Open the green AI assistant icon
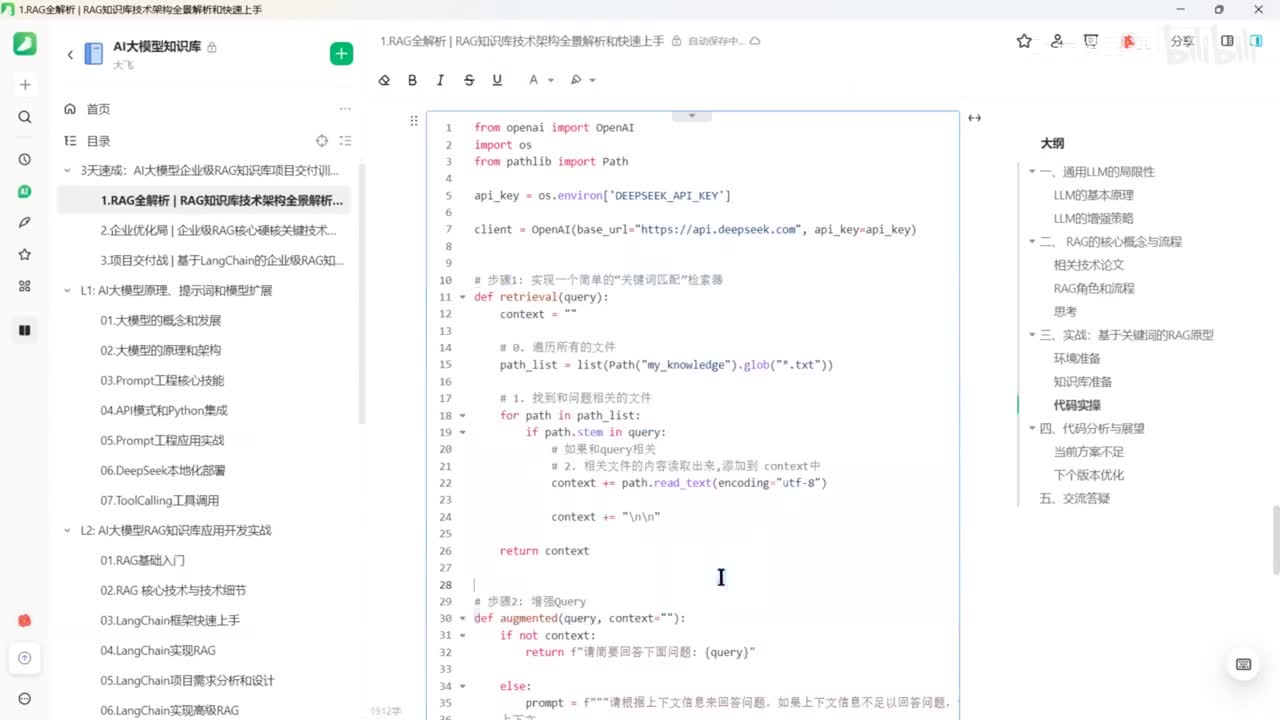1280x720 pixels. 25,191
